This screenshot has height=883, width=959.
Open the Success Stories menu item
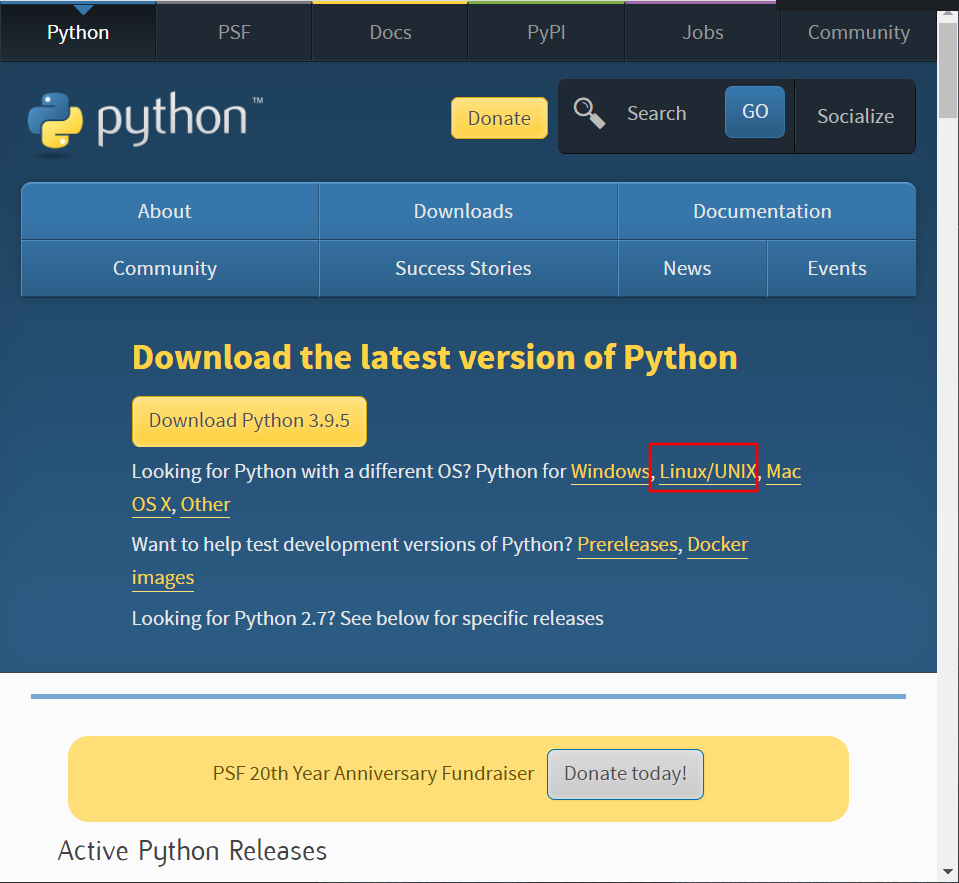(x=468, y=268)
